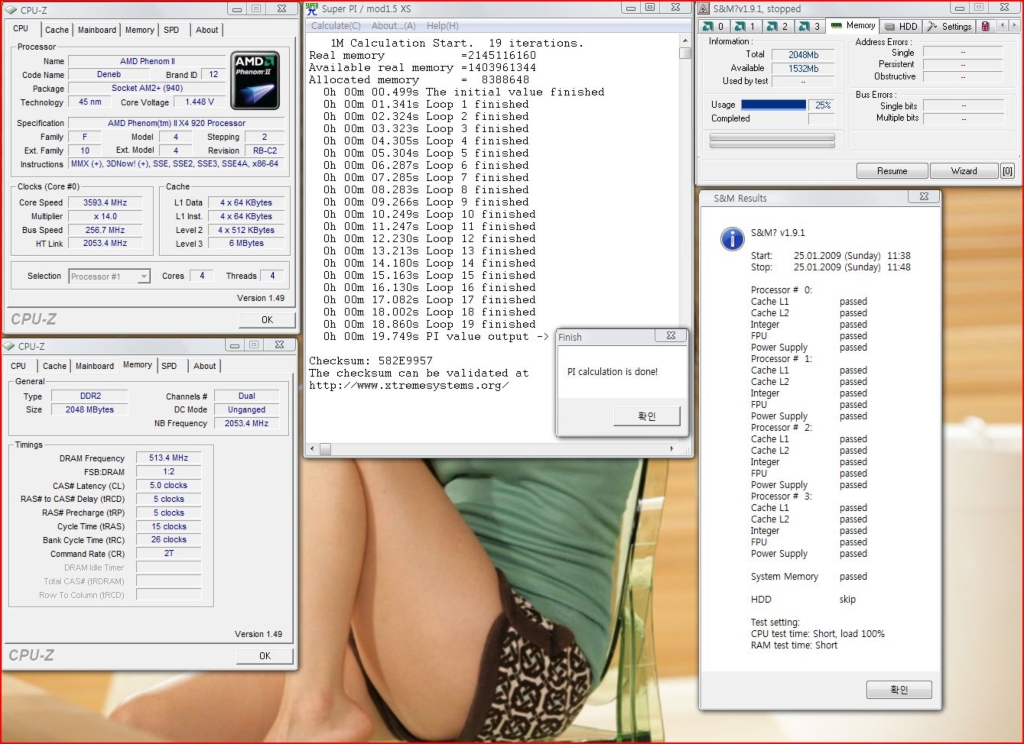This screenshot has width=1024, height=744.
Task: Open About tab in the Timings CPU-Z window
Action: [204, 366]
